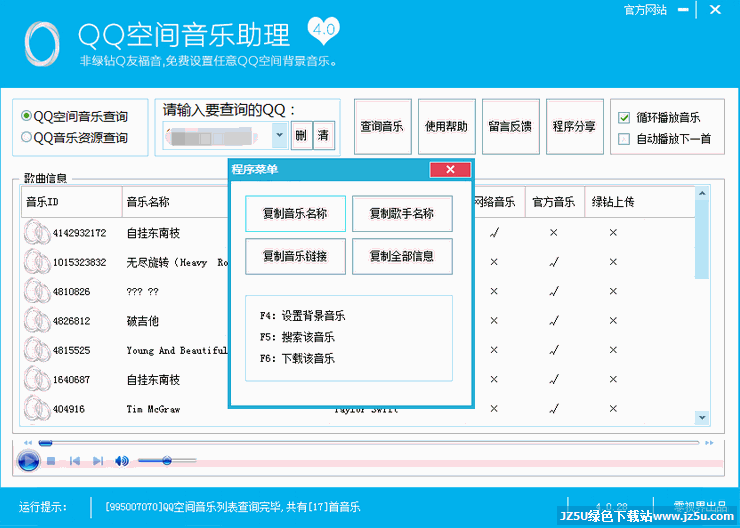Select the 破吉他 song row
The width and height of the screenshot is (740, 528).
(x=143, y=321)
